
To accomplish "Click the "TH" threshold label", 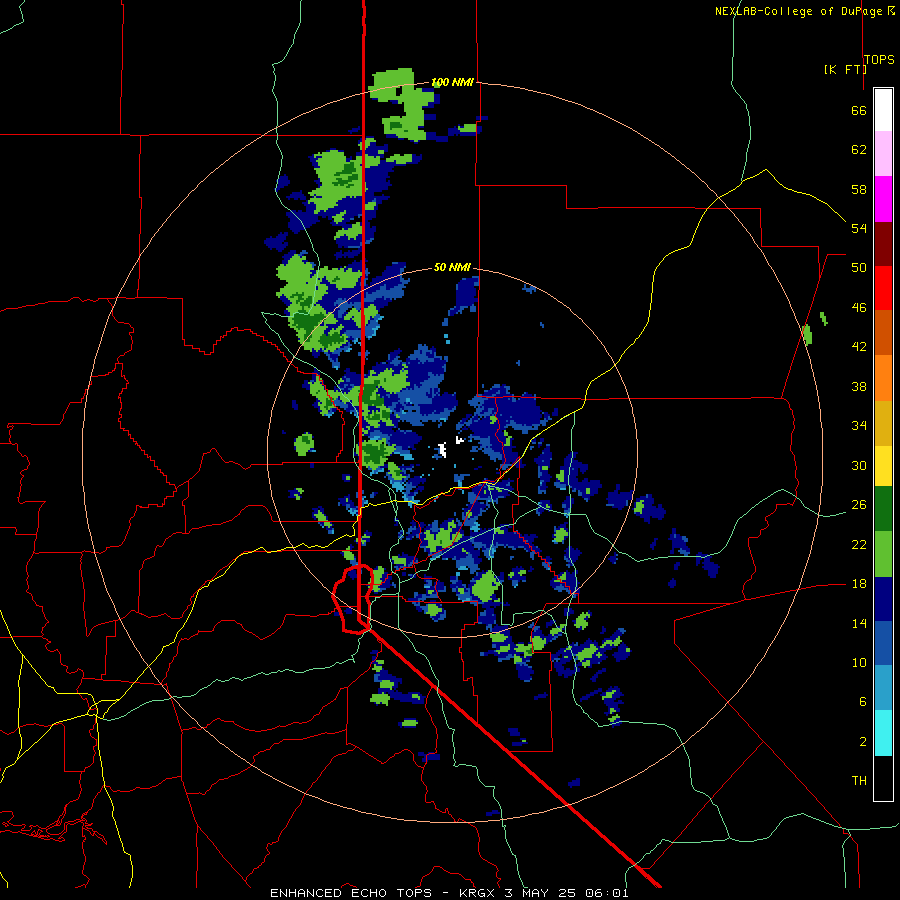I will [859, 781].
